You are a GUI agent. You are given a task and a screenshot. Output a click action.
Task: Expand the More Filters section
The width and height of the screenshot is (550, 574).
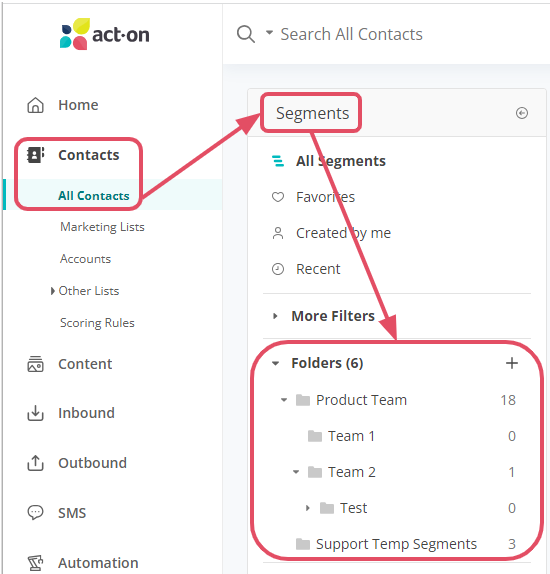(x=275, y=316)
